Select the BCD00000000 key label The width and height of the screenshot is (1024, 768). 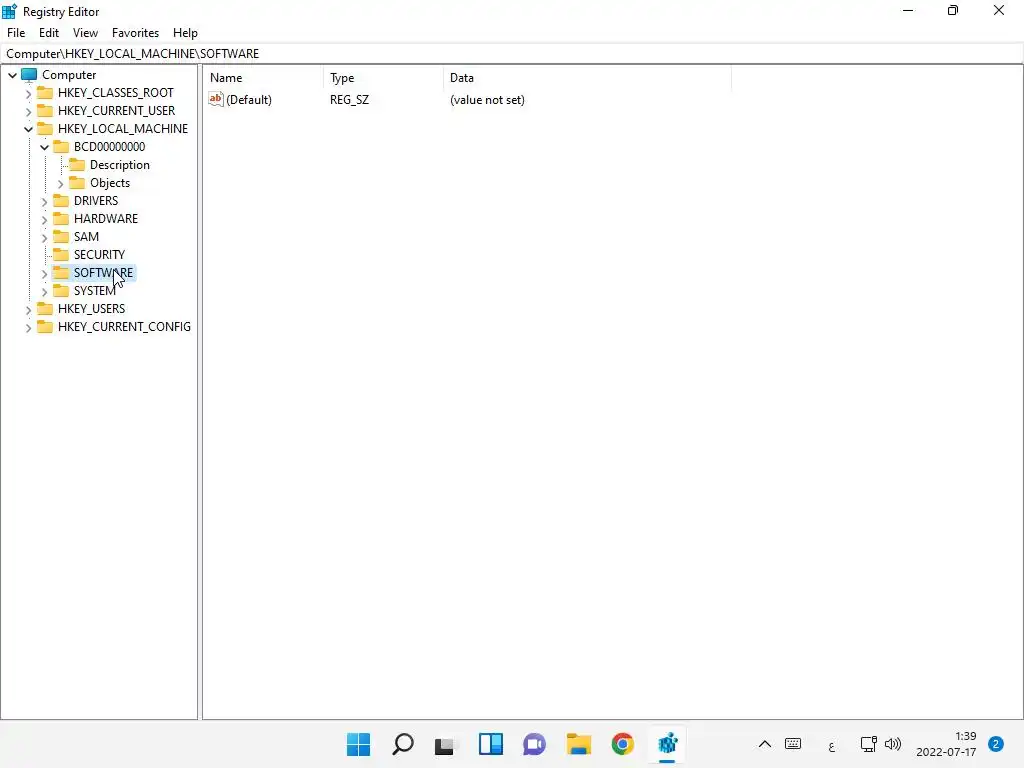109,146
